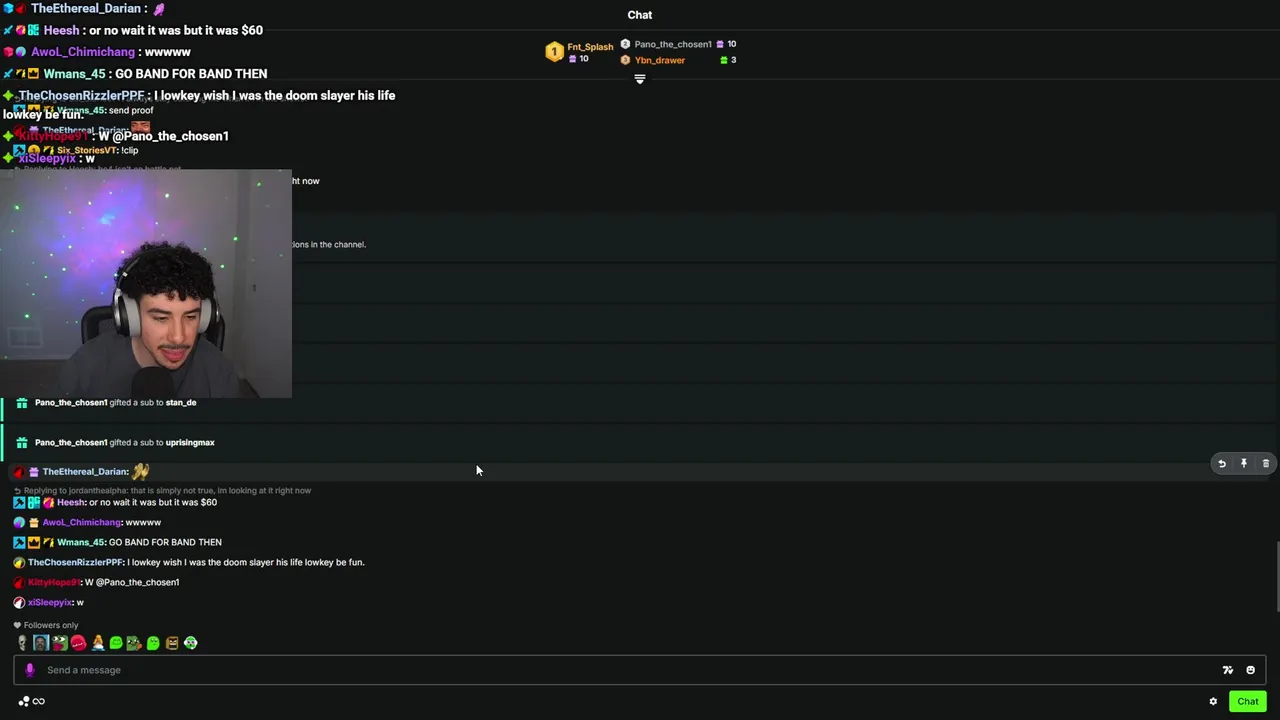Click username TheChosenRizzlerPPF in chat list
1280x720 pixels.
coord(75,562)
